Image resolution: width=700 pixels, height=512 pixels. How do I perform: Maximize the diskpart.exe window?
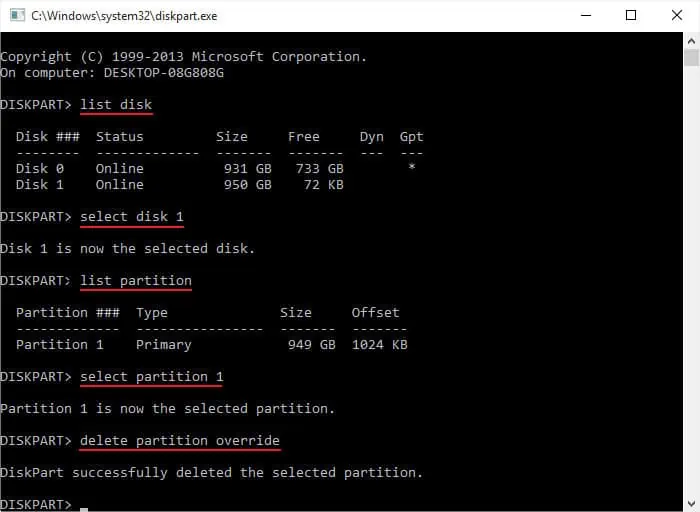coord(631,15)
